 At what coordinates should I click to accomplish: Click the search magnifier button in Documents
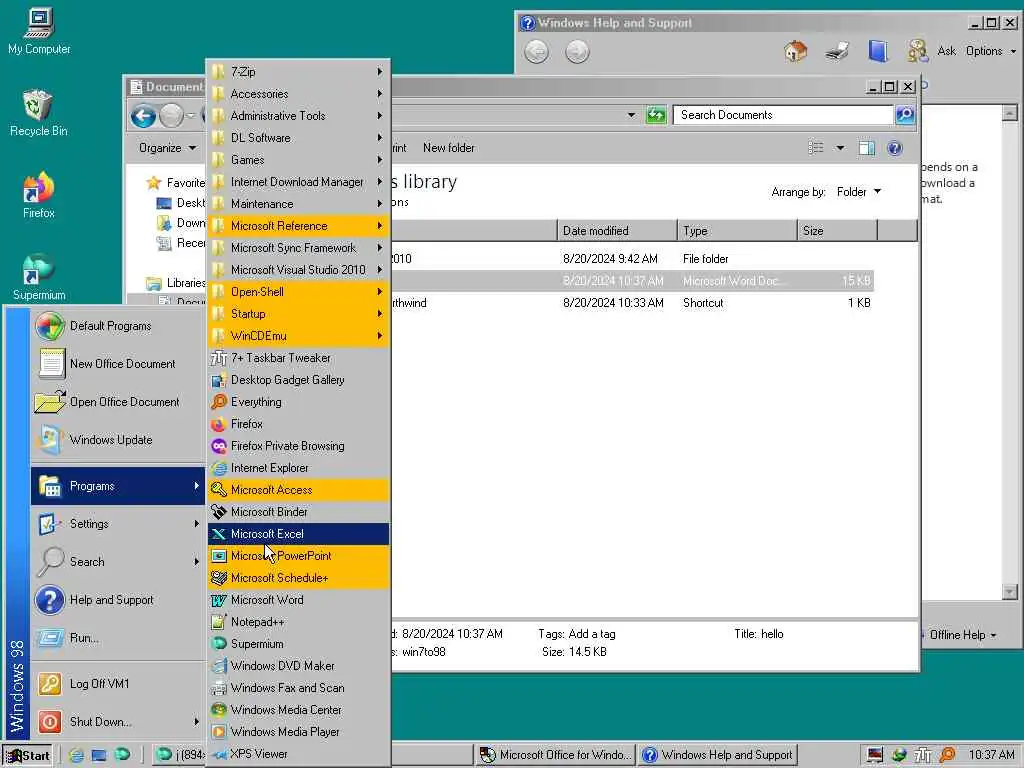(904, 115)
